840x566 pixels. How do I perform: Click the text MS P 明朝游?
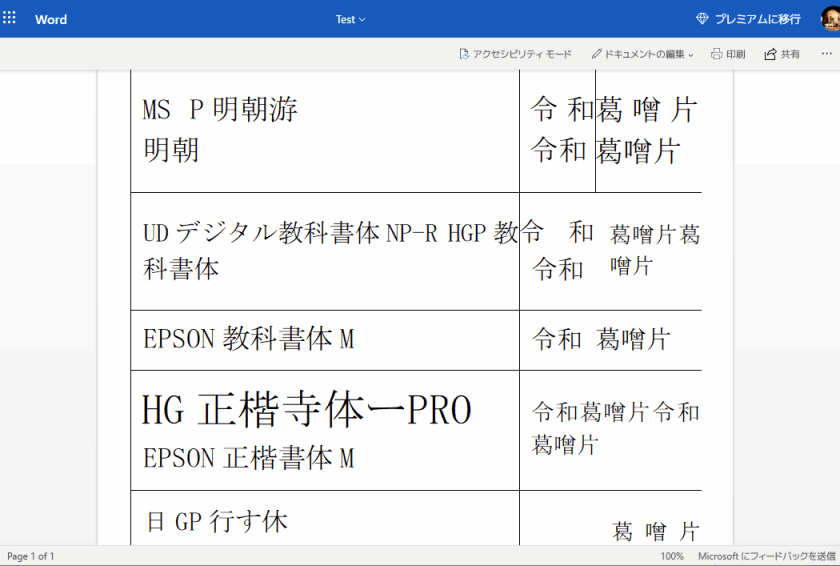click(220, 109)
